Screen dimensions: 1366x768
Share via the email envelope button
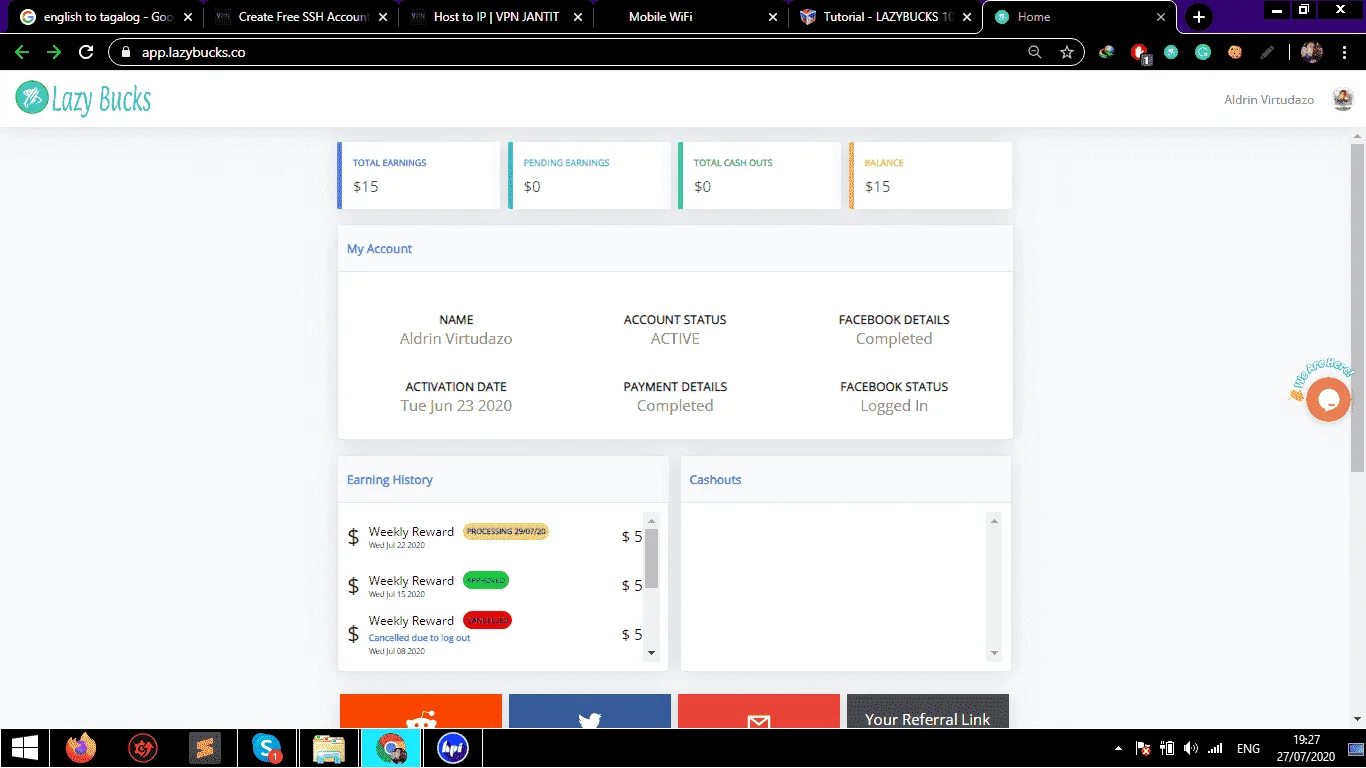(x=759, y=711)
